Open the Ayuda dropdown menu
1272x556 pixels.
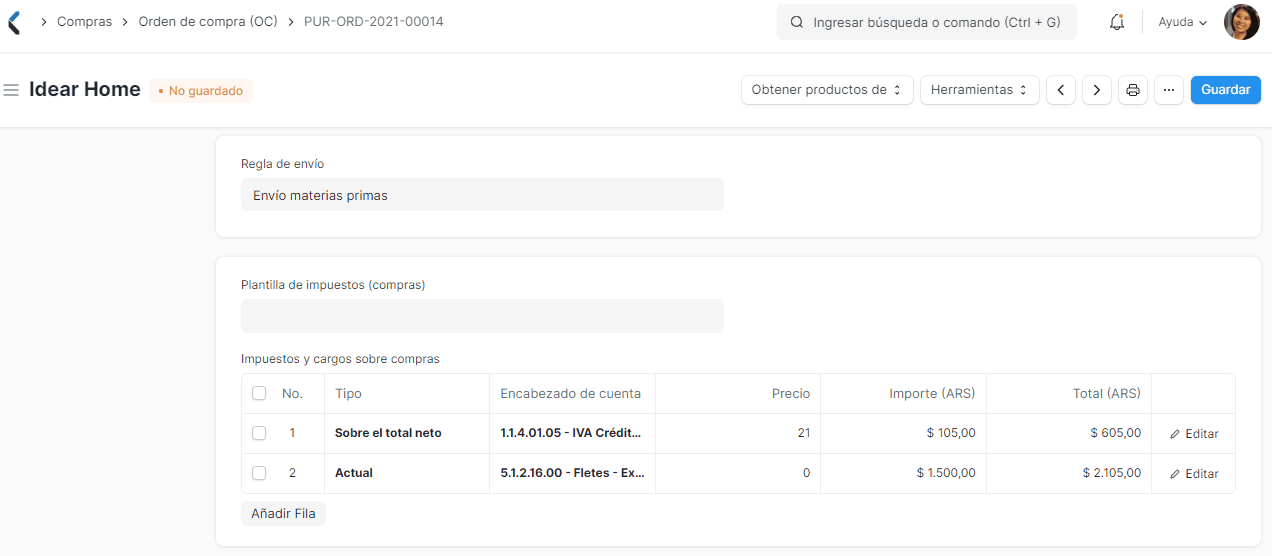pos(1183,22)
